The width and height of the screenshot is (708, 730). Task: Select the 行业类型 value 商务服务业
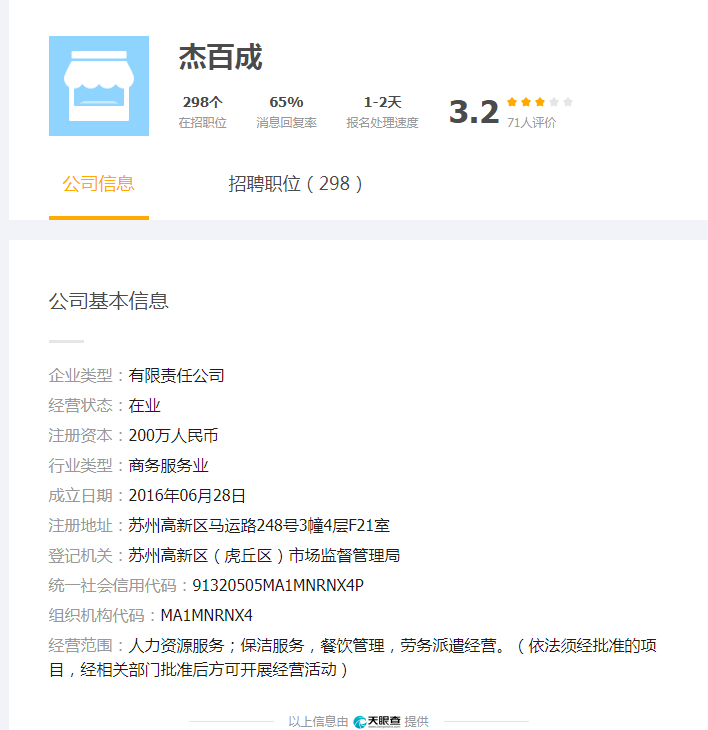(169, 466)
